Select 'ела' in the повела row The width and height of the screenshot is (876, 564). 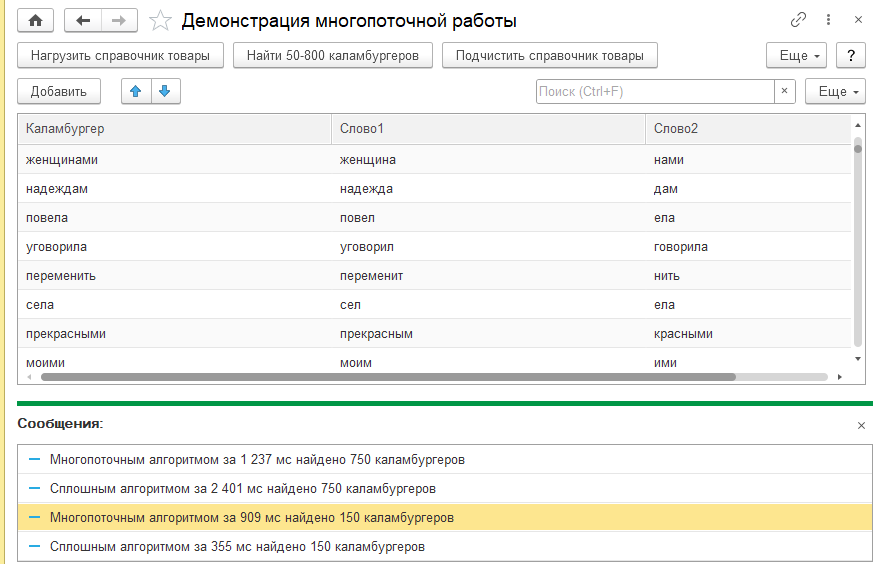(x=748, y=218)
